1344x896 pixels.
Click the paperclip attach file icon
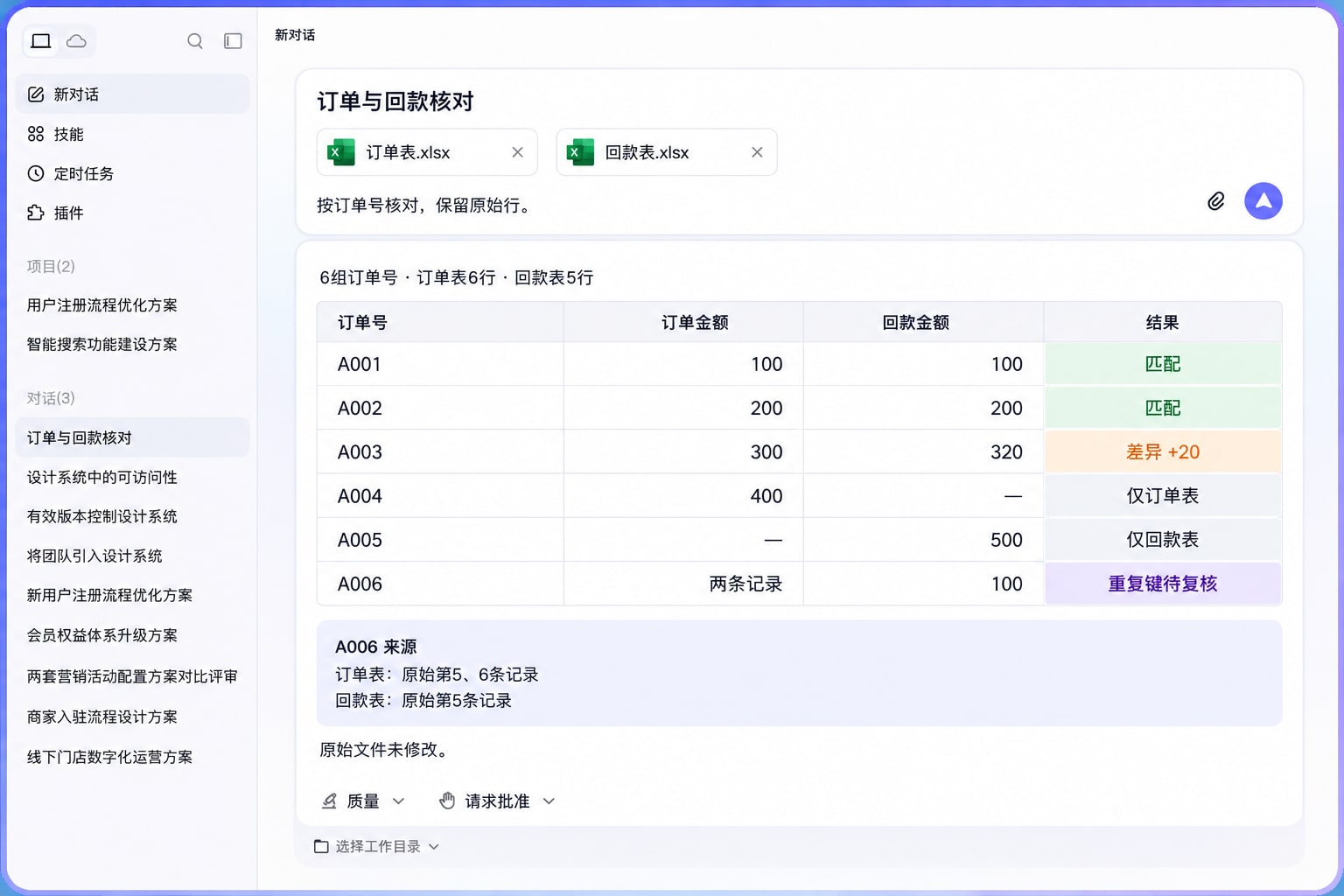(x=1216, y=201)
